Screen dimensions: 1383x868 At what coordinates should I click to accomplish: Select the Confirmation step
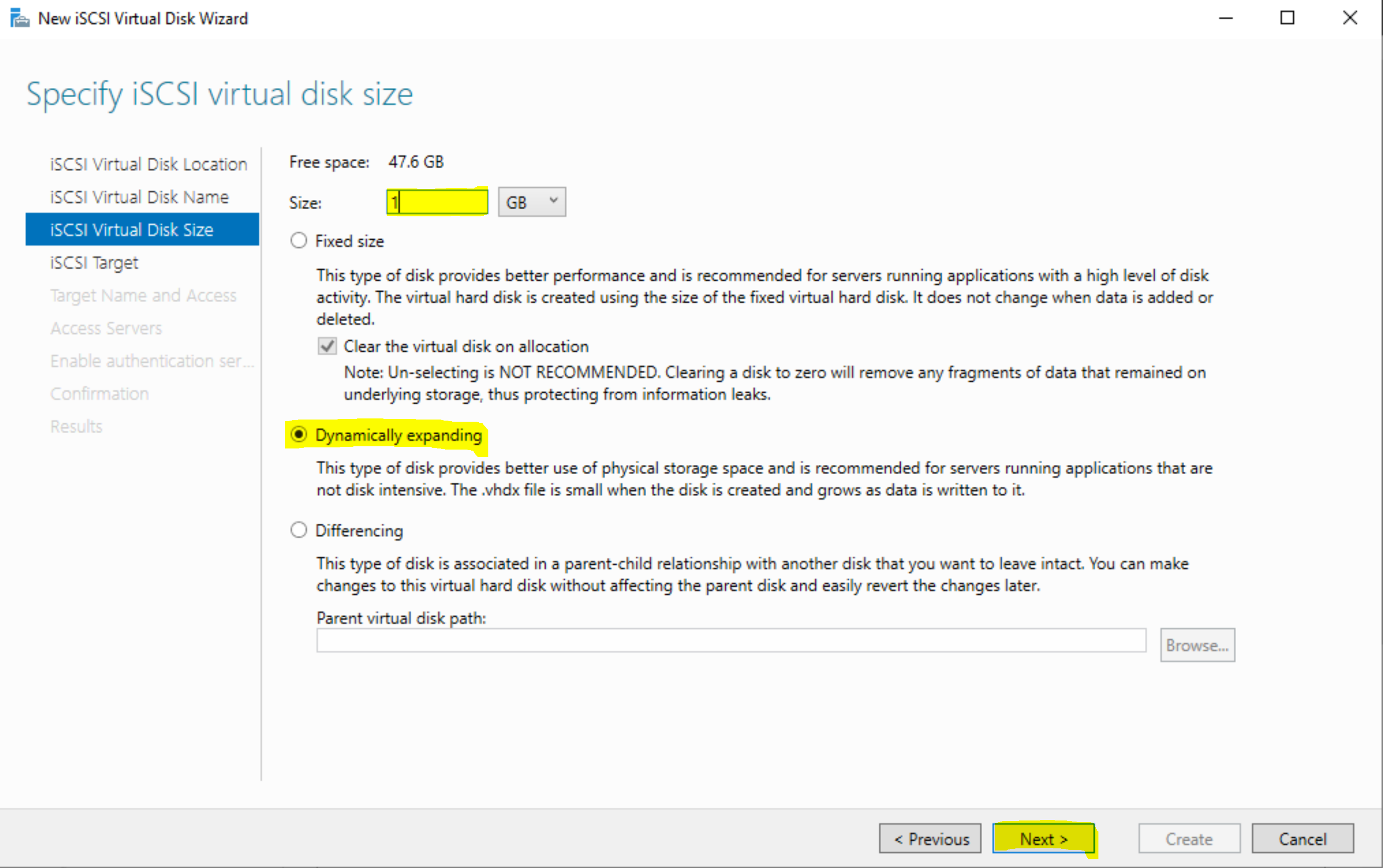point(99,393)
